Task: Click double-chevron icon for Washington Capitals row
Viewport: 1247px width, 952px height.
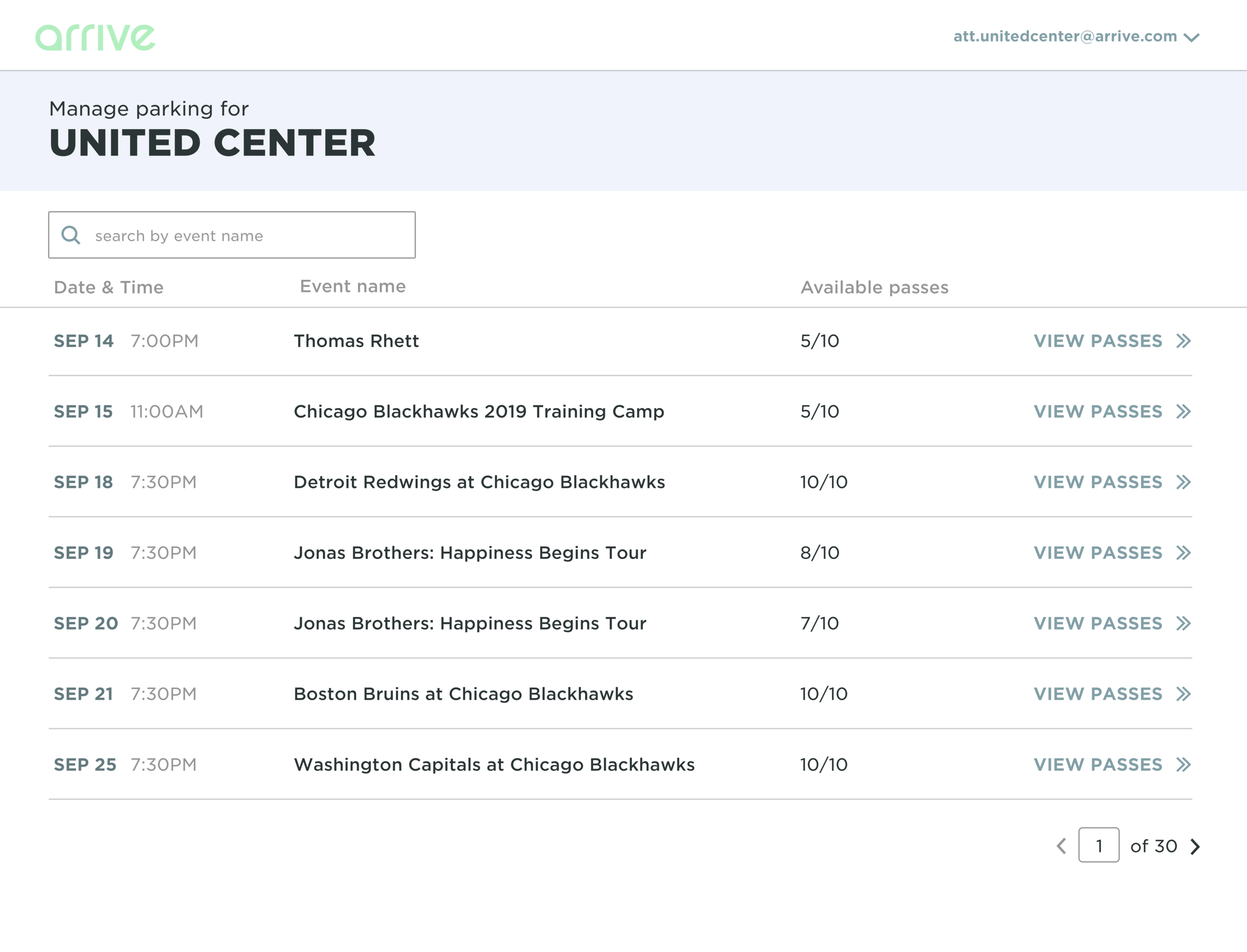Action: pos(1184,764)
